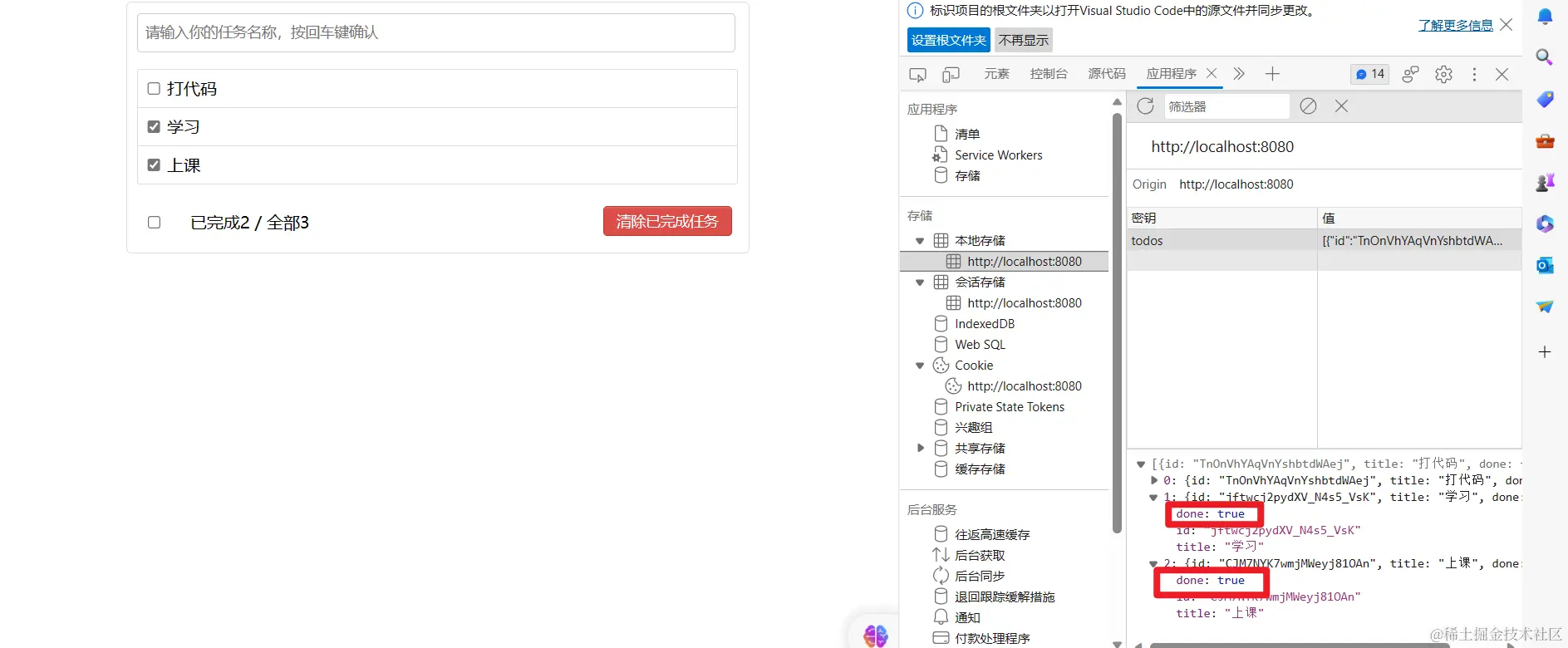Open Web SQL storage item
The width and height of the screenshot is (1568, 648).
[x=980, y=345]
